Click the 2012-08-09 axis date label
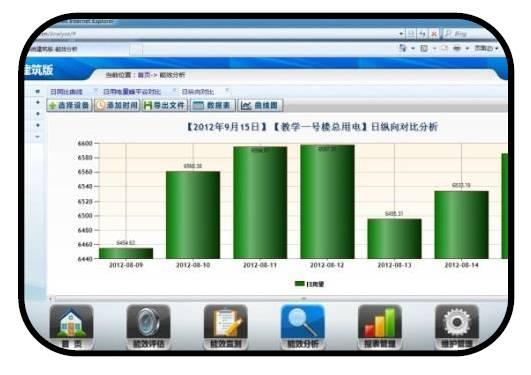This screenshot has width=531, height=375. coord(126,265)
